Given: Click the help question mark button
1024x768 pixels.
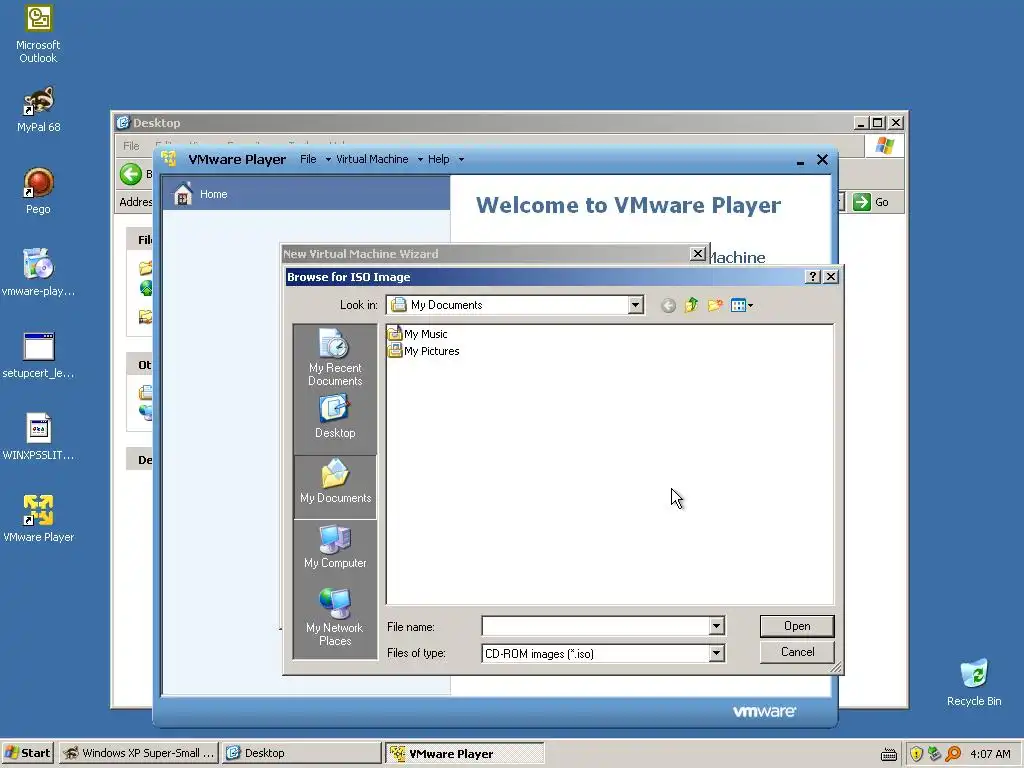Looking at the screenshot, I should [812, 277].
